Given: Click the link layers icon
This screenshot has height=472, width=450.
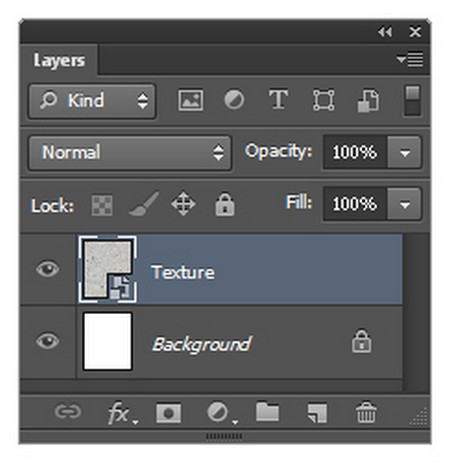Looking at the screenshot, I should (x=67, y=412).
